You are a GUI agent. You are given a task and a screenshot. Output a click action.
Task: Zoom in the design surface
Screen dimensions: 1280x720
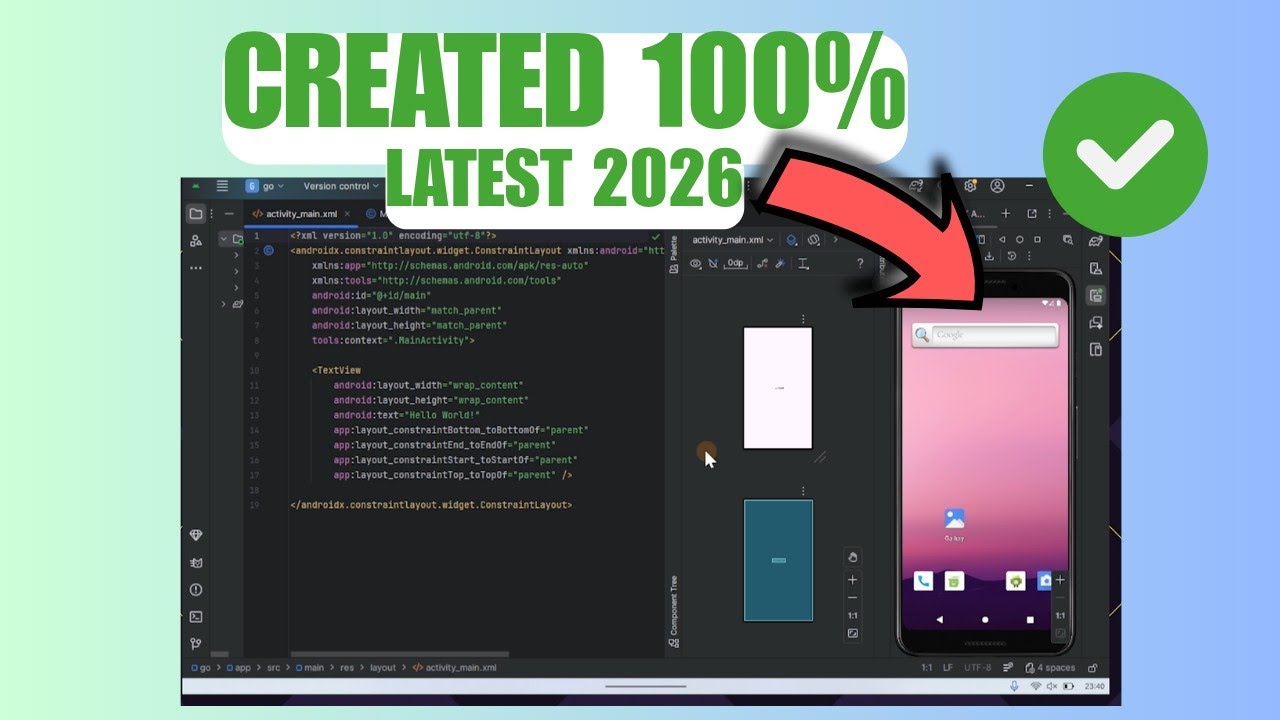point(853,579)
